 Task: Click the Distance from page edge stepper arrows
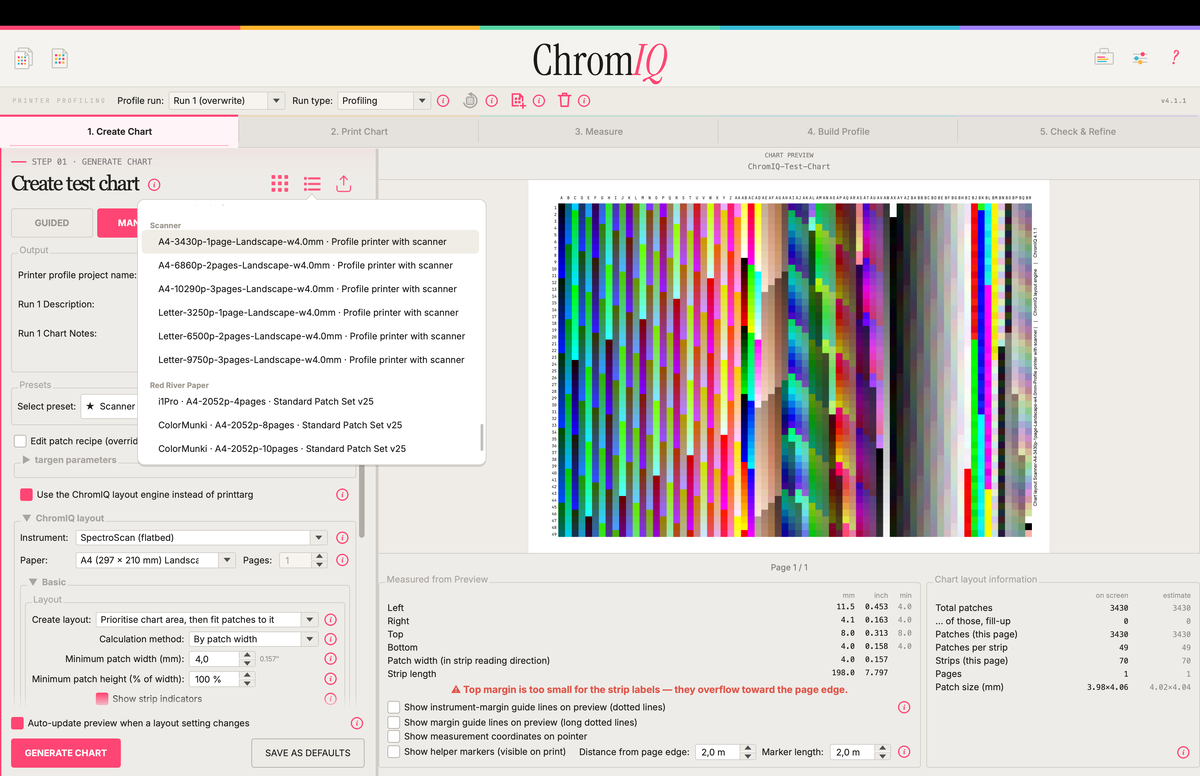pos(748,752)
